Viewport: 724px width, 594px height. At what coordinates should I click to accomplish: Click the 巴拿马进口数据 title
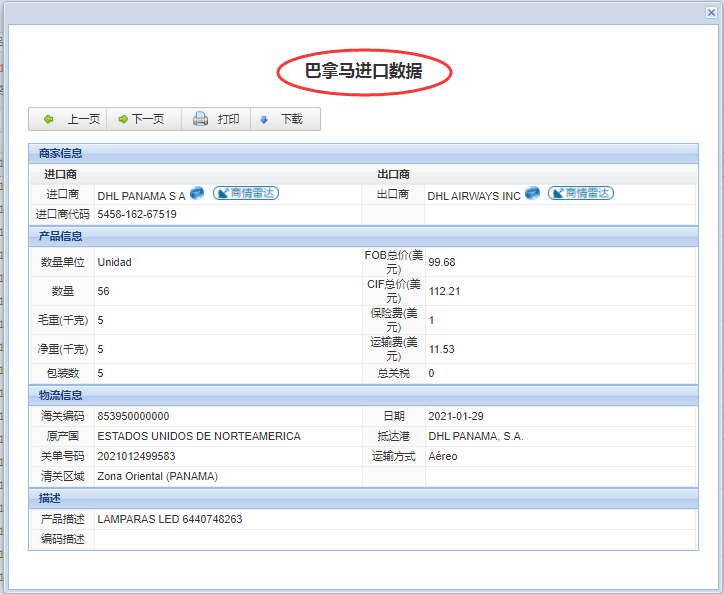click(363, 71)
